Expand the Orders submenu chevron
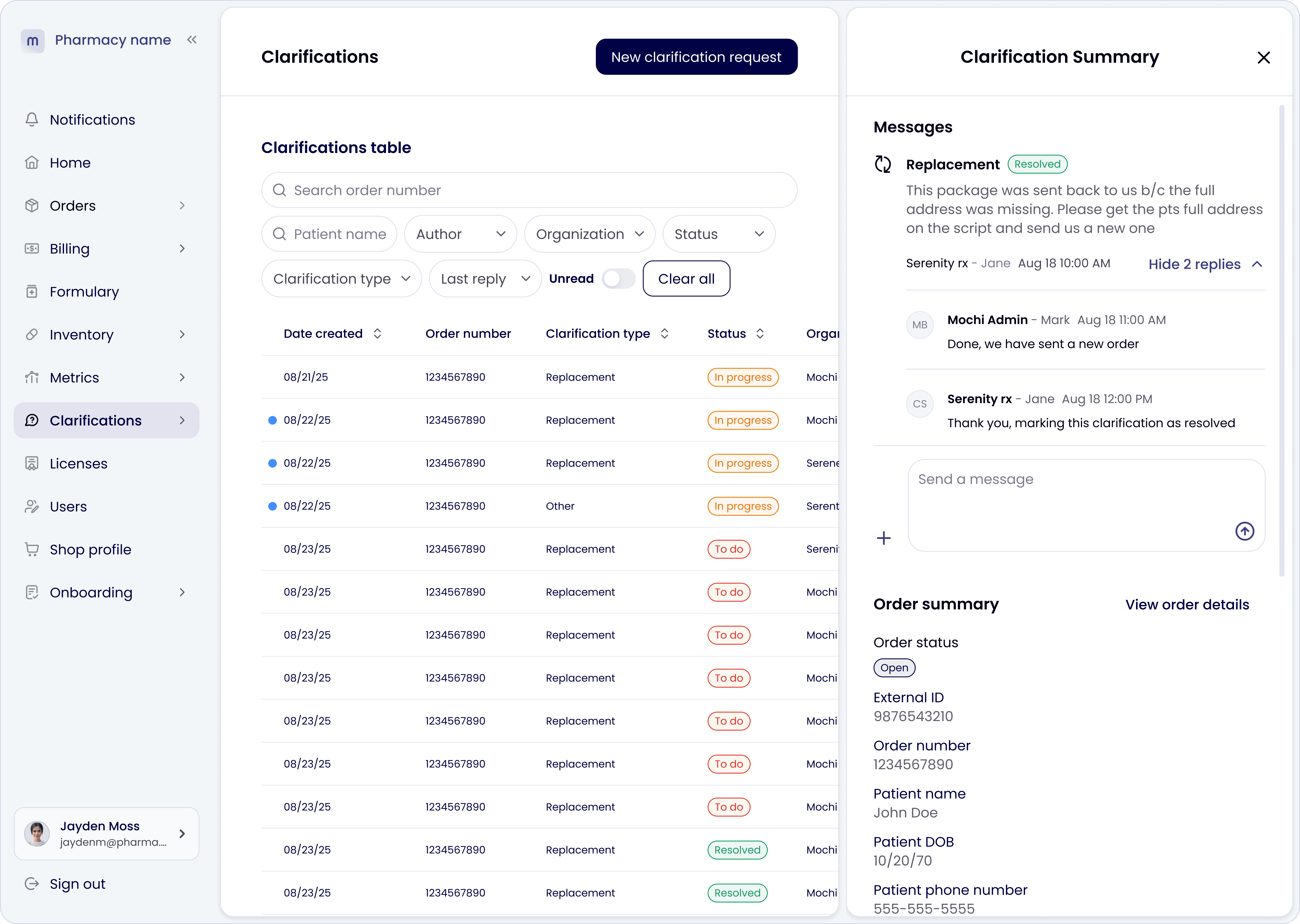The height and width of the screenshot is (924, 1300). [182, 205]
